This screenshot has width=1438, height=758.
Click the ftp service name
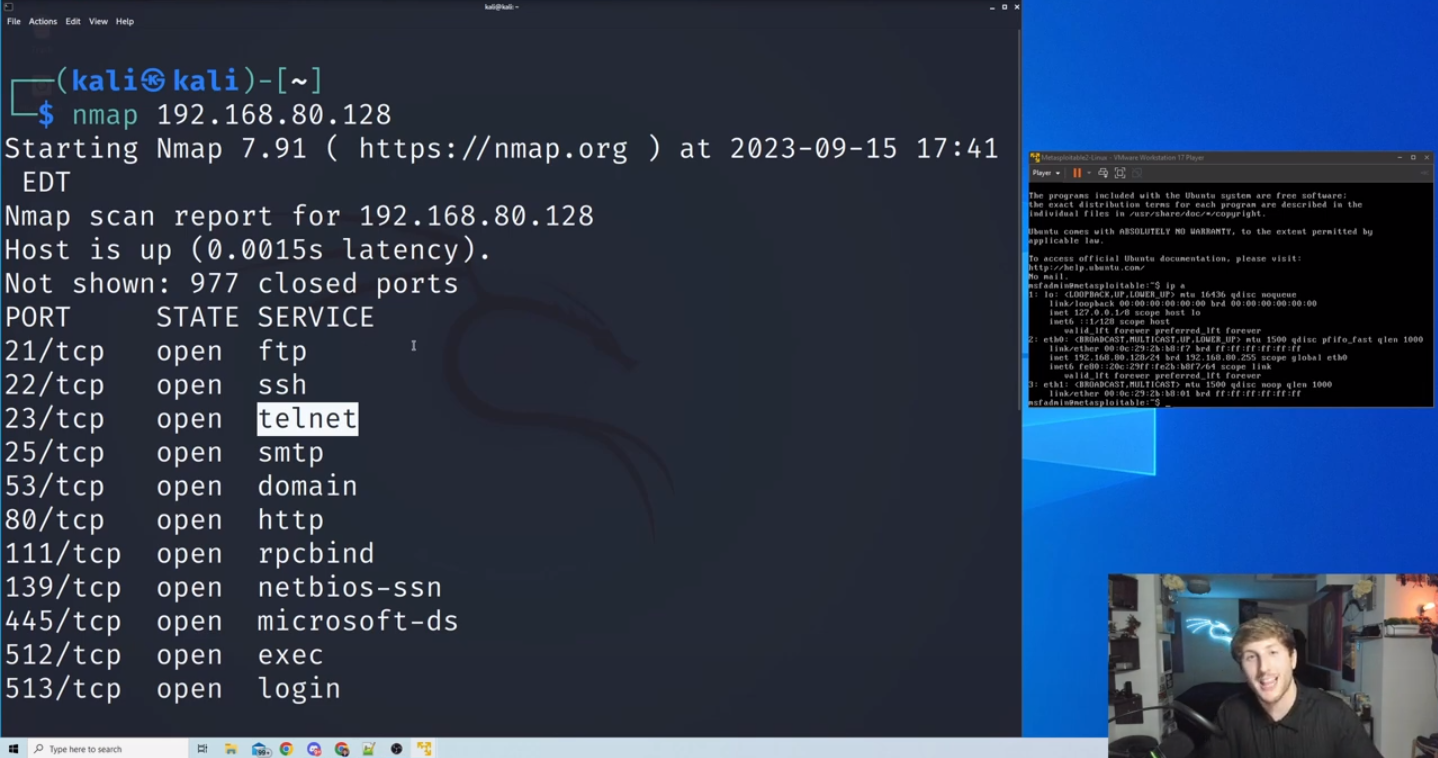coord(282,351)
